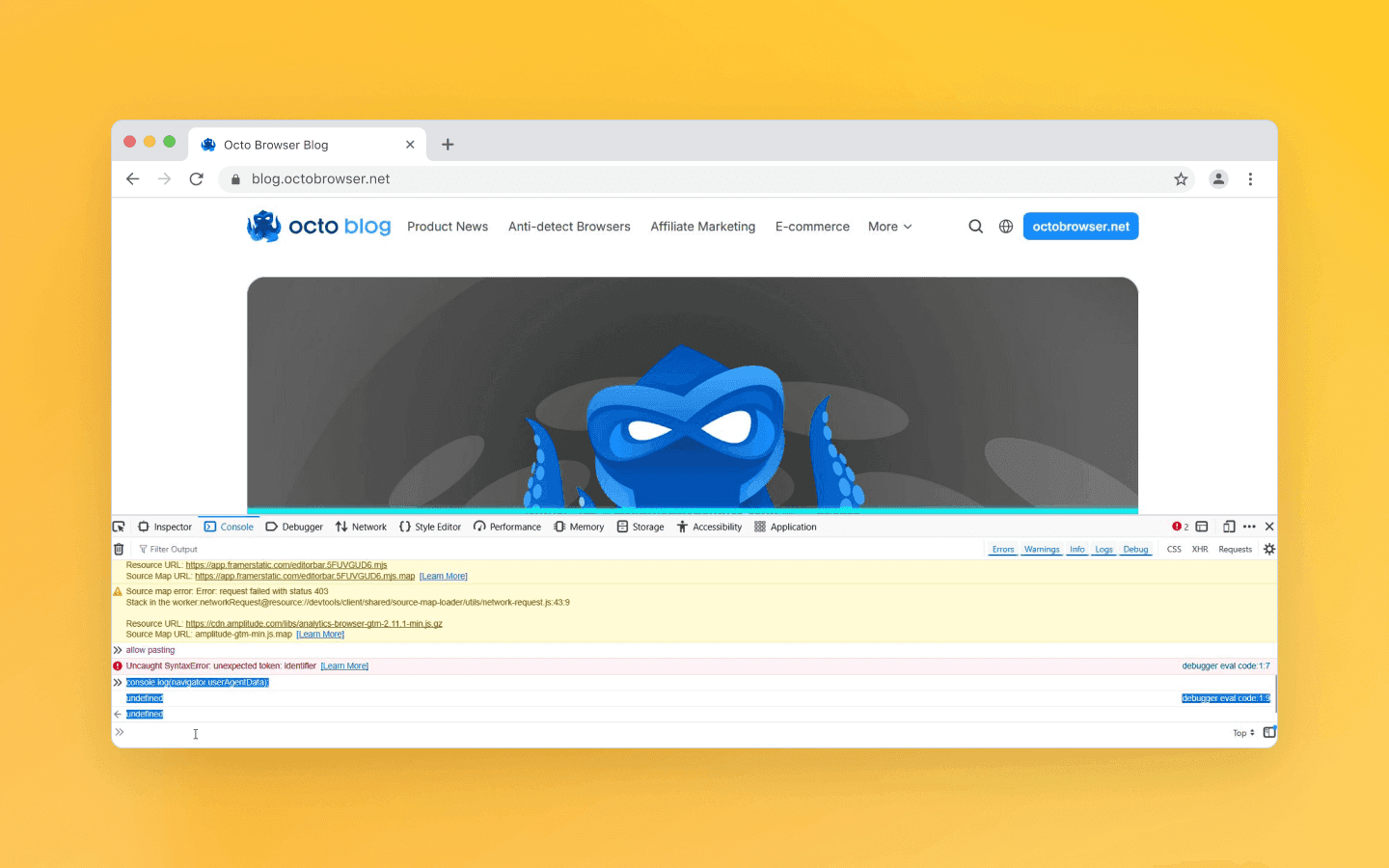Open the iframe context picker labeled Top
Screen dimensions: 1389x868
[1242, 733]
